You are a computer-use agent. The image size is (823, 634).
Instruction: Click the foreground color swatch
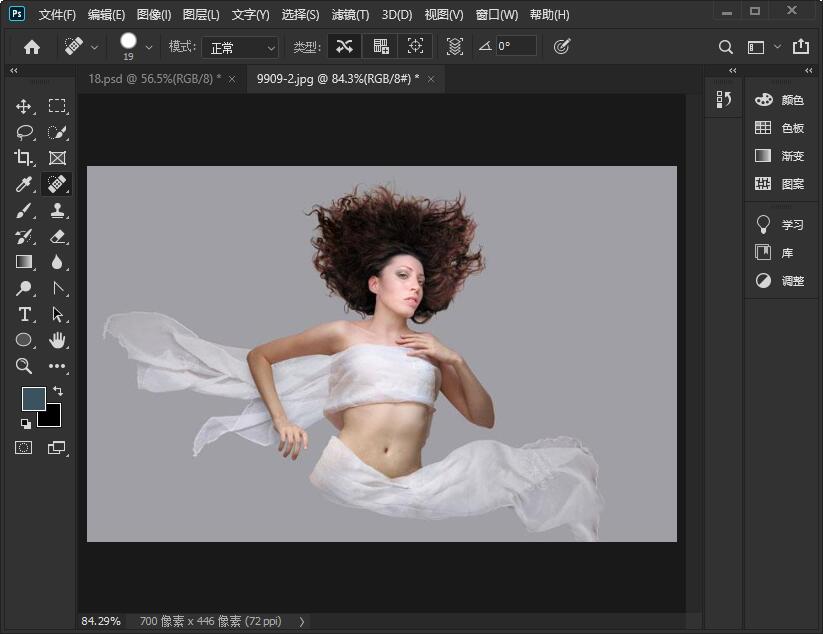34,398
